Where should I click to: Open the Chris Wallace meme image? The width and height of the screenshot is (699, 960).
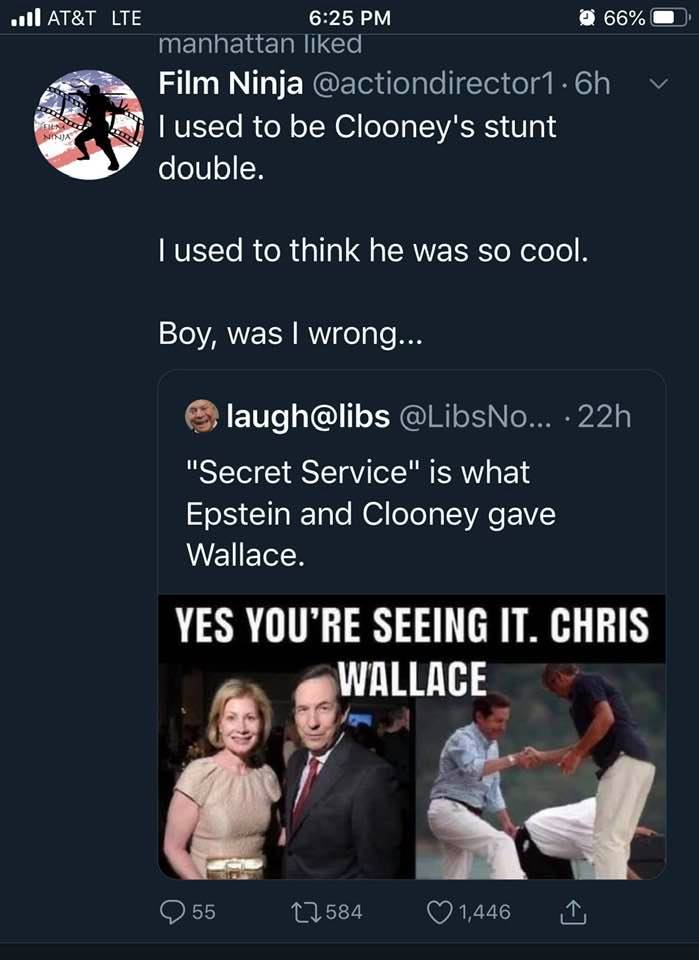point(411,737)
